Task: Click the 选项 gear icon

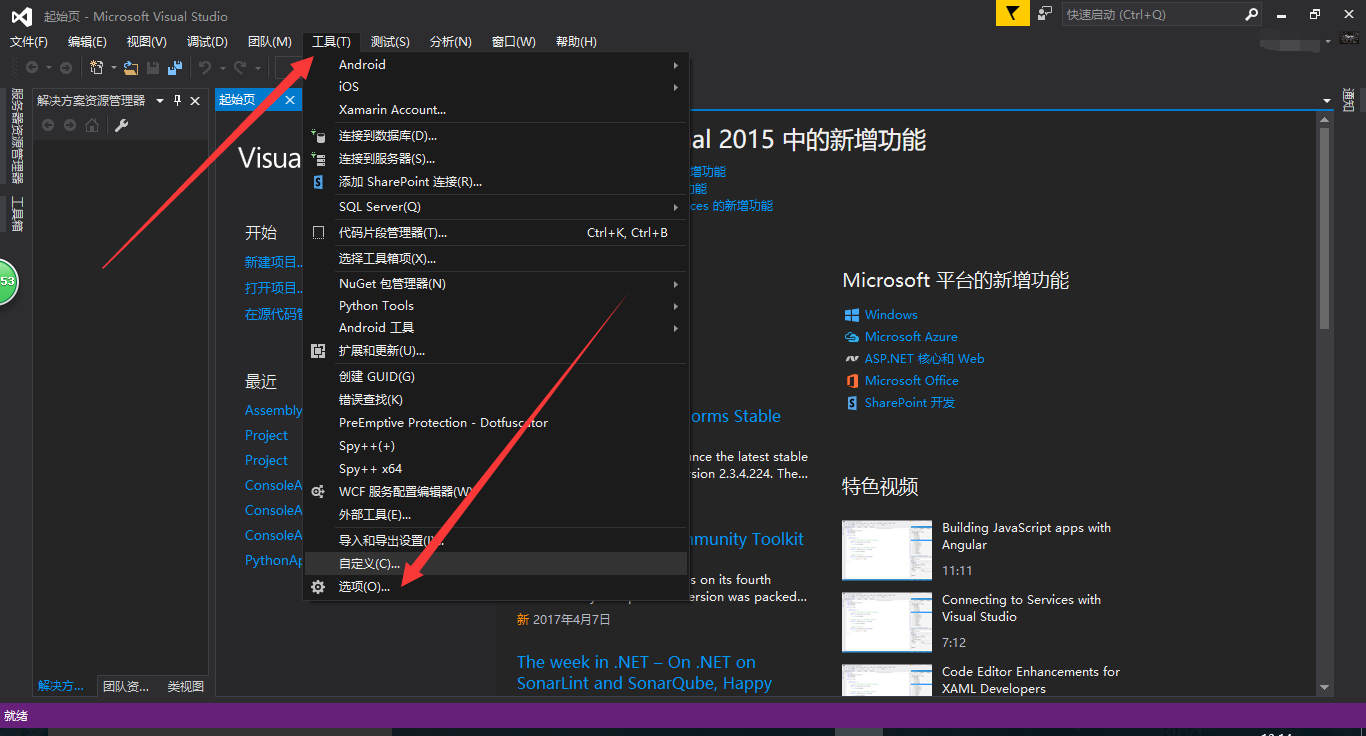Action: click(x=318, y=587)
